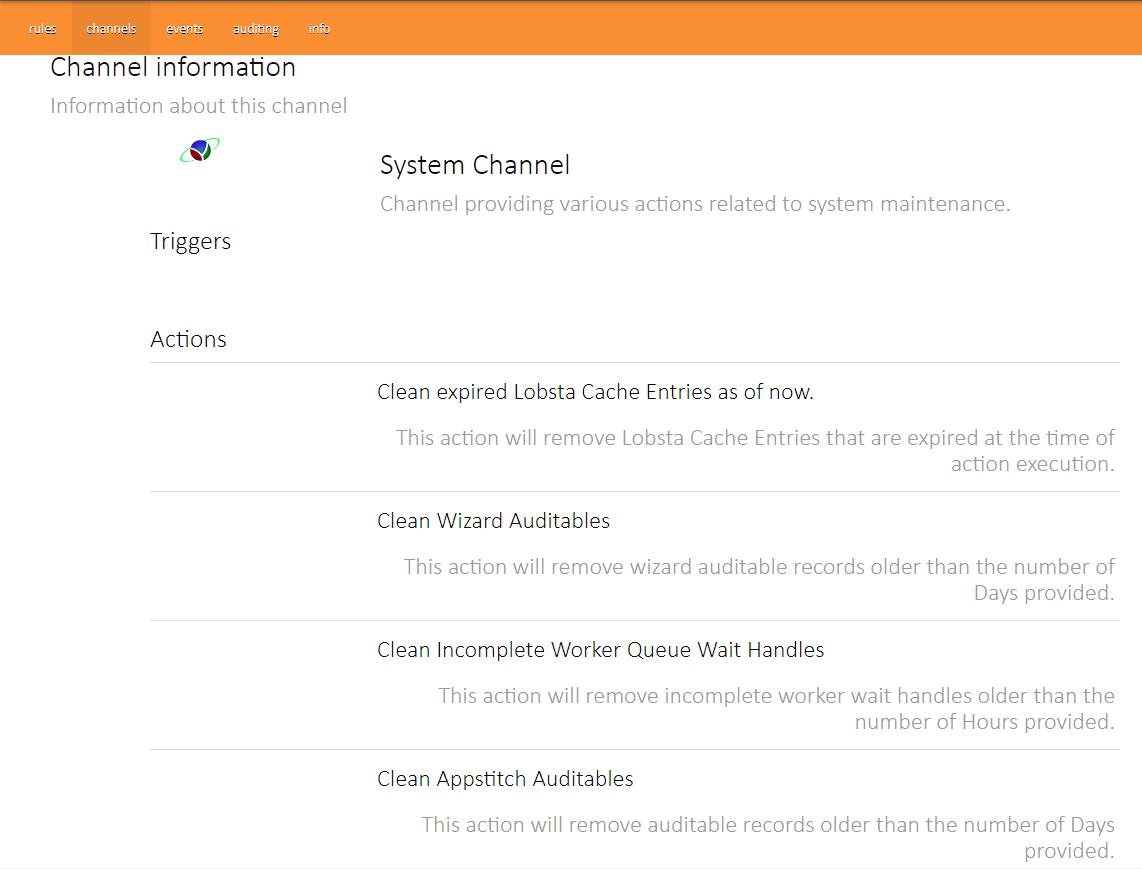Click the Channel information heading
The image size is (1142, 869).
[x=173, y=67]
